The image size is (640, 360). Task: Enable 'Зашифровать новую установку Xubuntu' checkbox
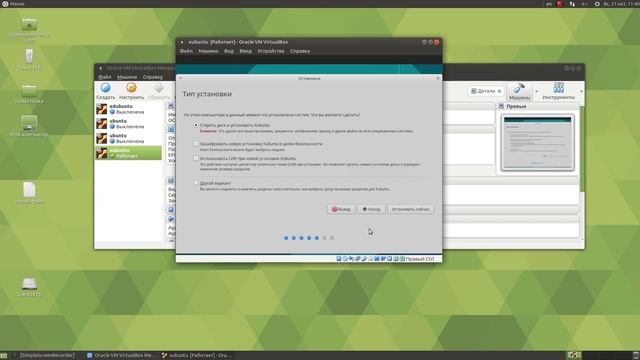click(x=196, y=144)
